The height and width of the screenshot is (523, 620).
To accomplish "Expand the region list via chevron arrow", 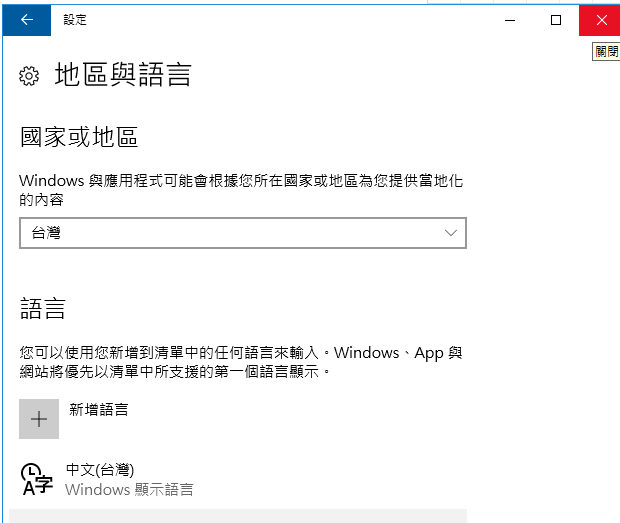I will pos(451,233).
